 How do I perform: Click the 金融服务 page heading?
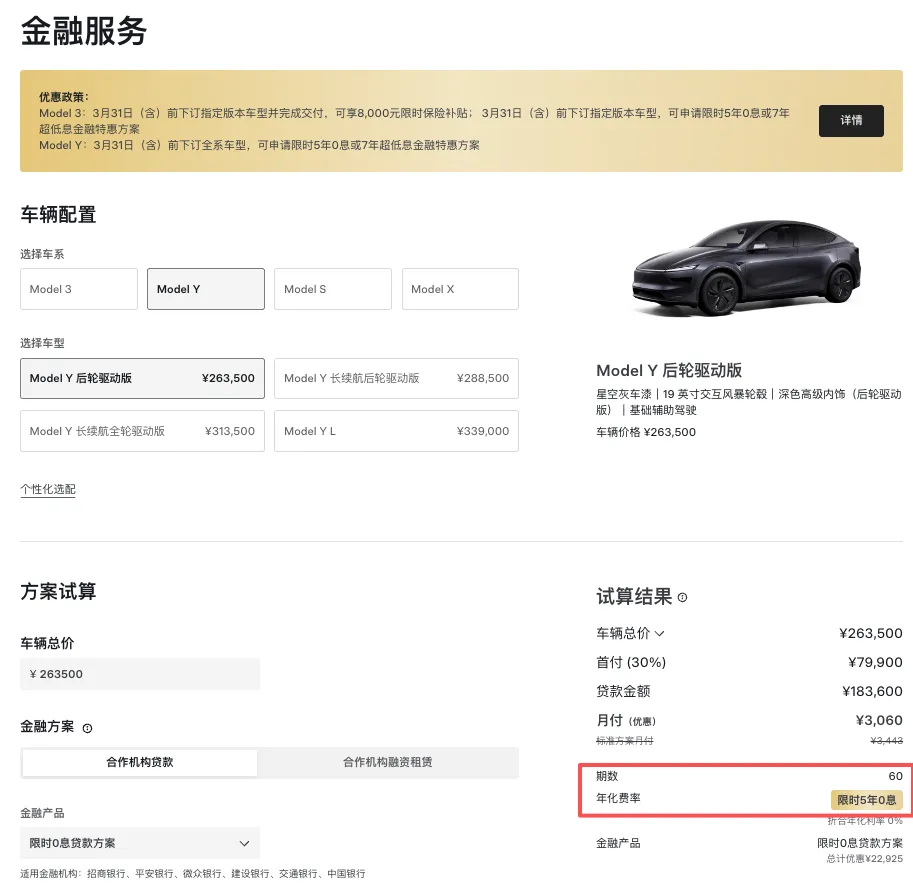click(83, 31)
